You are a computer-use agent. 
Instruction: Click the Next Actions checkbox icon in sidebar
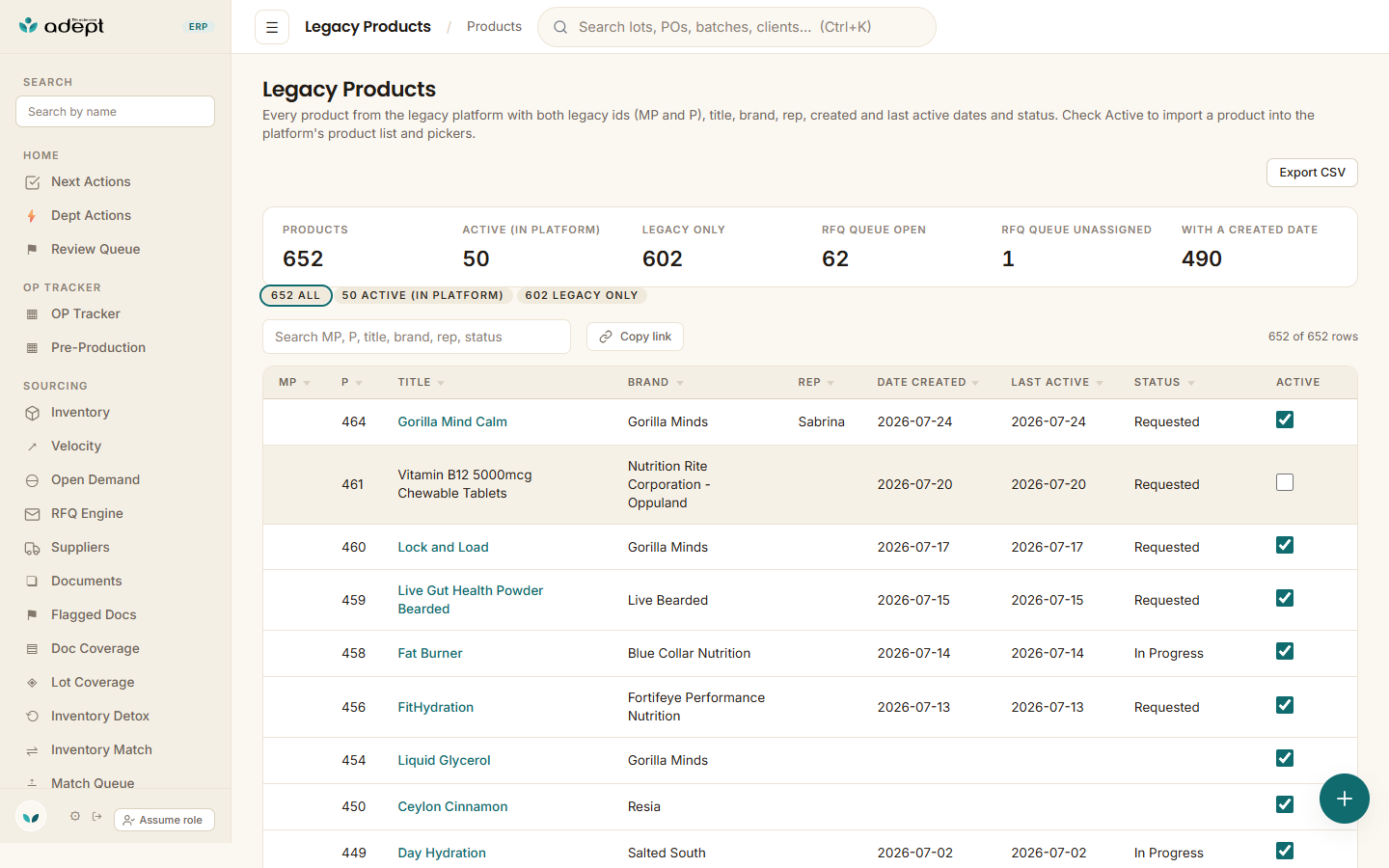coord(32,182)
